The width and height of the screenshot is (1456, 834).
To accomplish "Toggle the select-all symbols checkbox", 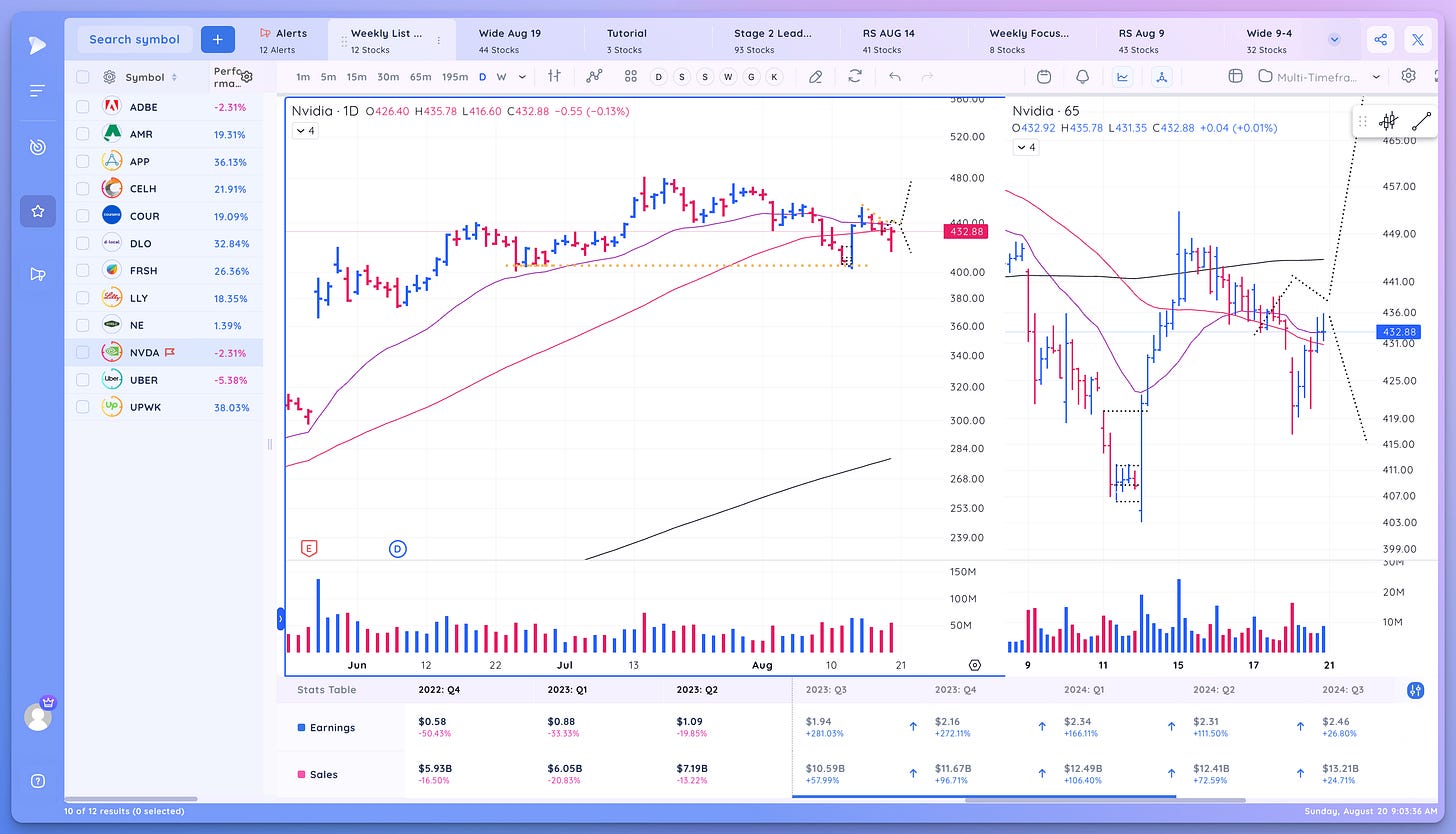I will coord(82,77).
